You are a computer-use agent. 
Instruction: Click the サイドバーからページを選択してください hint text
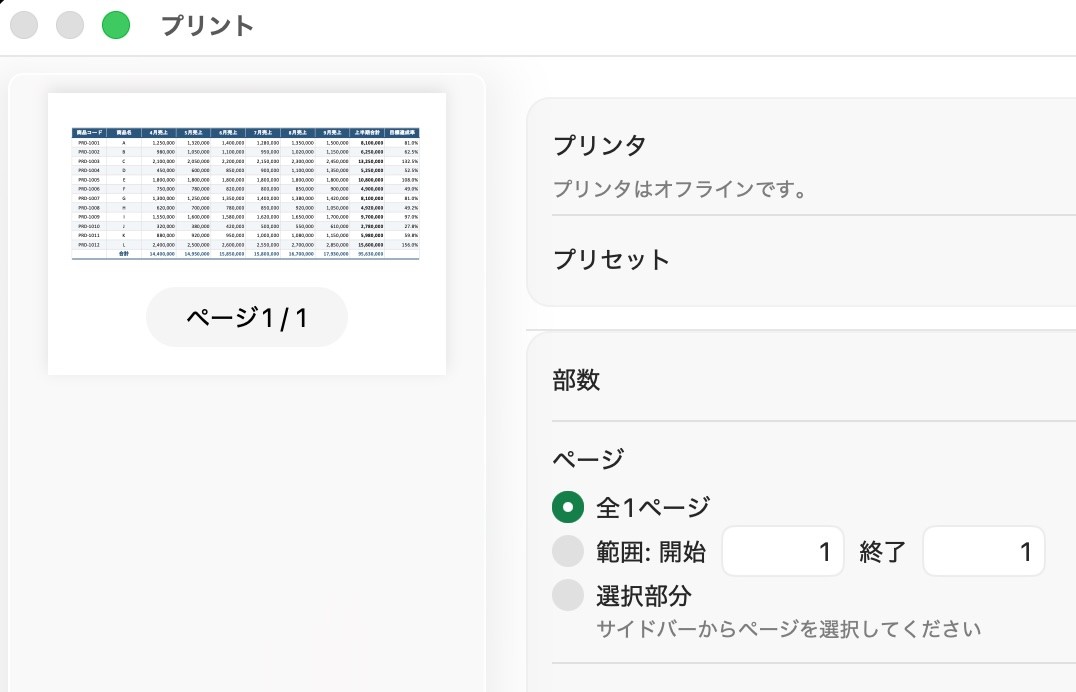click(x=788, y=629)
